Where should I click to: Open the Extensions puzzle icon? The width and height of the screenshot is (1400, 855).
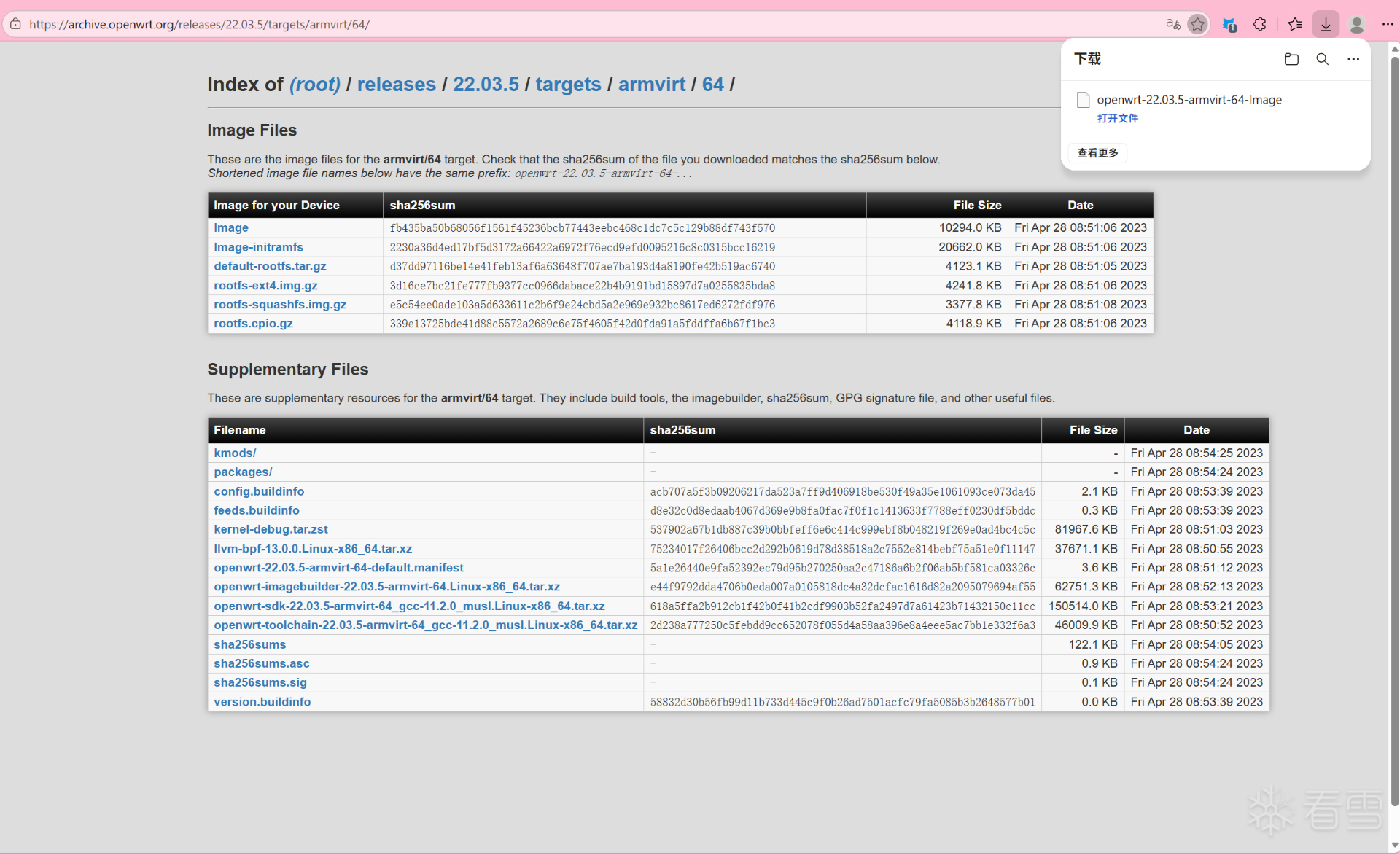click(x=1260, y=24)
